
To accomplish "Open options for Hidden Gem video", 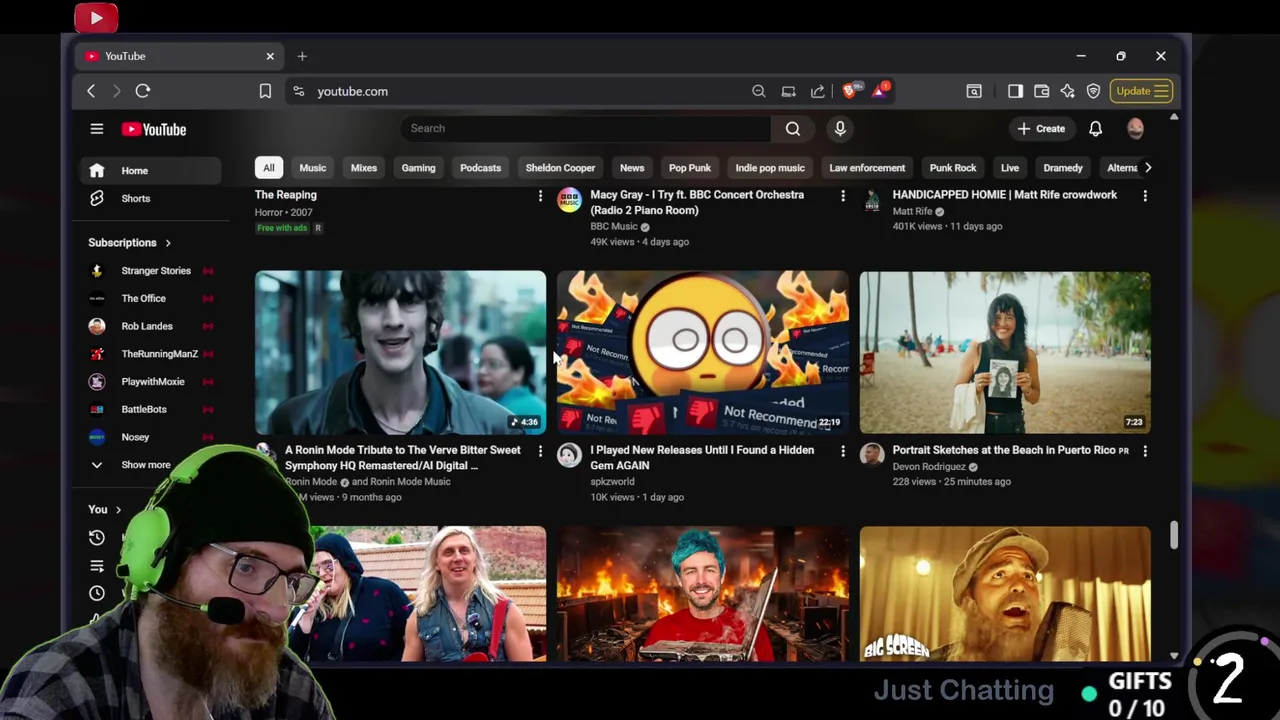I will coord(842,451).
